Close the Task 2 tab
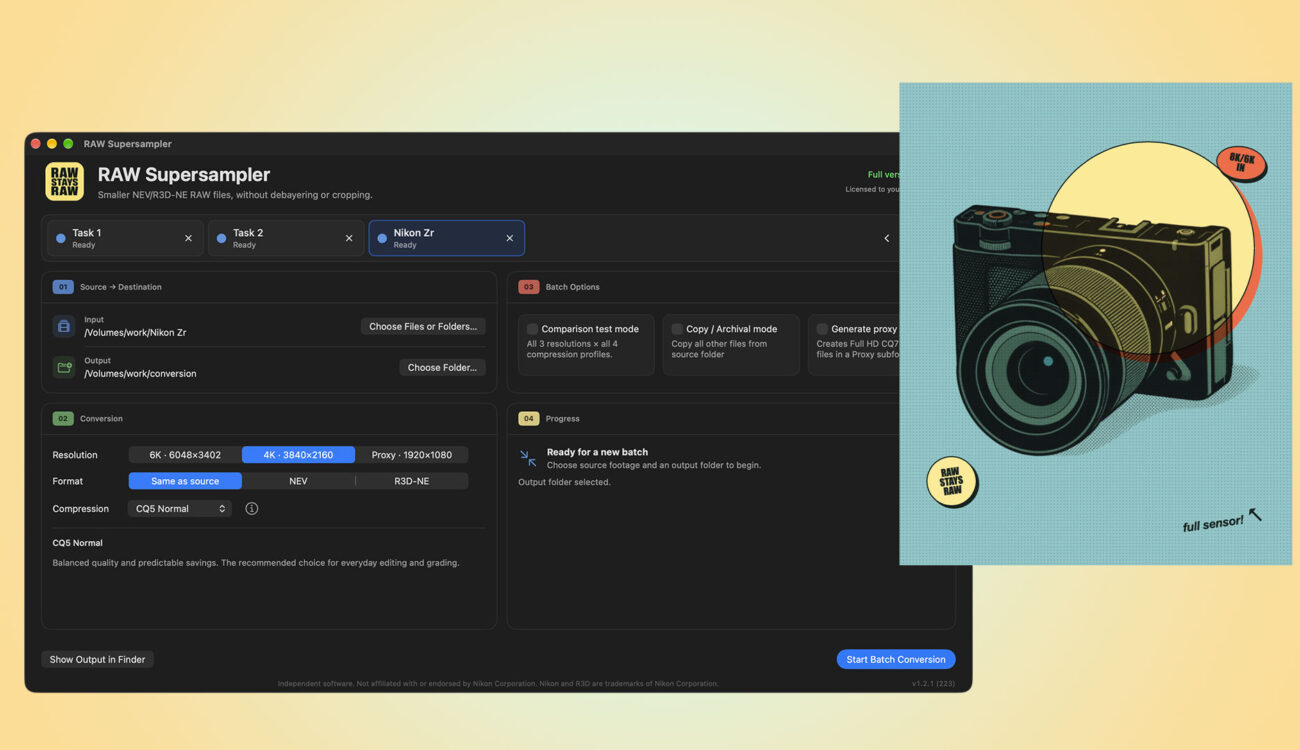The height and width of the screenshot is (750, 1300). click(349, 238)
